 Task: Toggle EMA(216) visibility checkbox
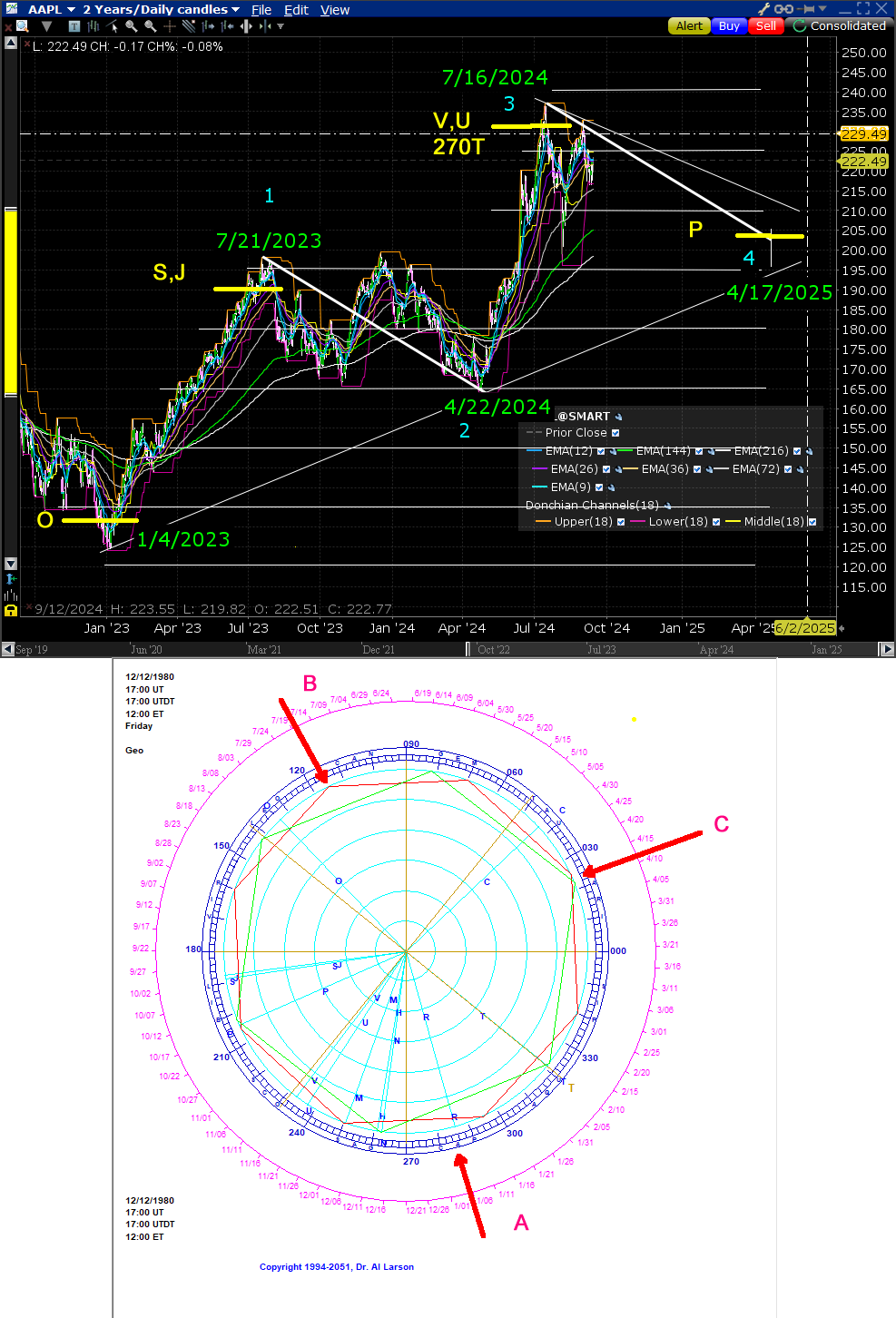pyautogui.click(x=797, y=451)
